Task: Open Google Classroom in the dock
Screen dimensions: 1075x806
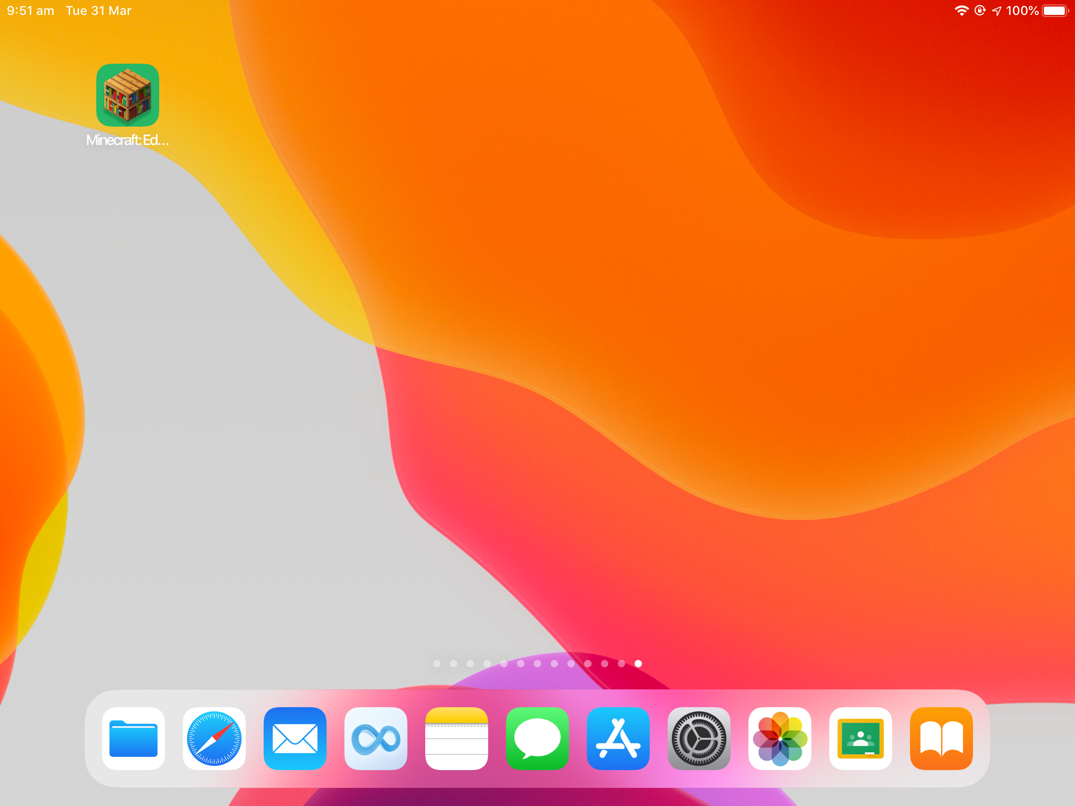Action: click(x=860, y=738)
